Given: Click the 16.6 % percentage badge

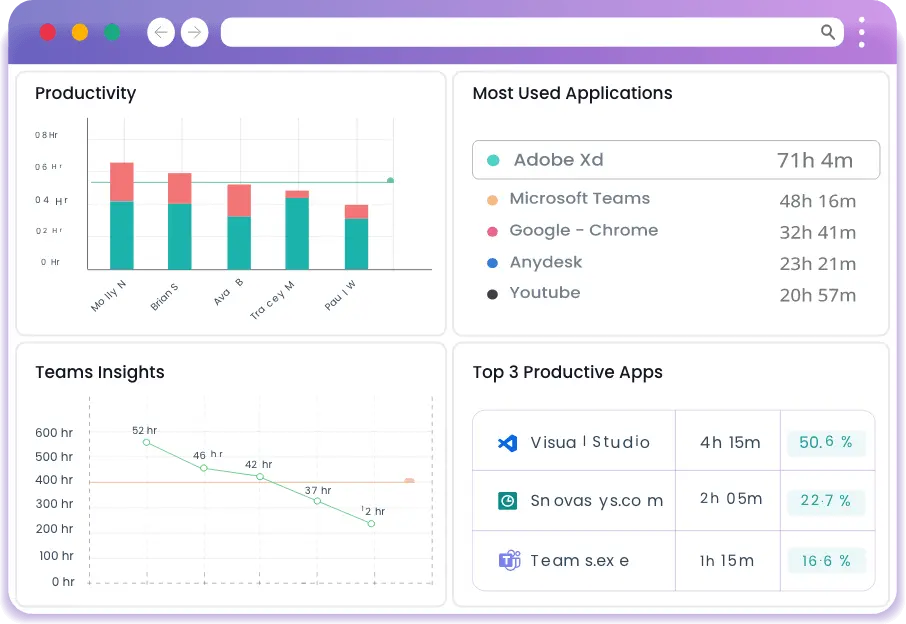Looking at the screenshot, I should pyautogui.click(x=826, y=560).
